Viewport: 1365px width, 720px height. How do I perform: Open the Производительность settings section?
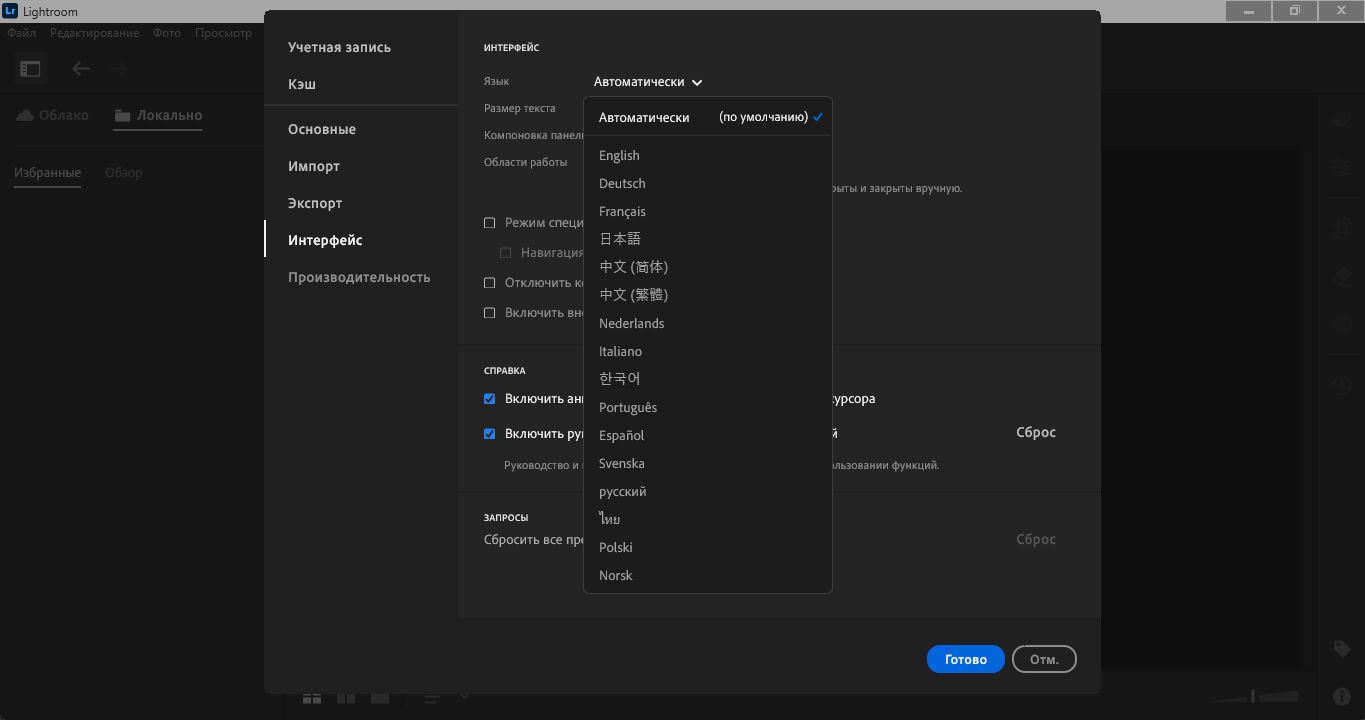click(x=359, y=277)
